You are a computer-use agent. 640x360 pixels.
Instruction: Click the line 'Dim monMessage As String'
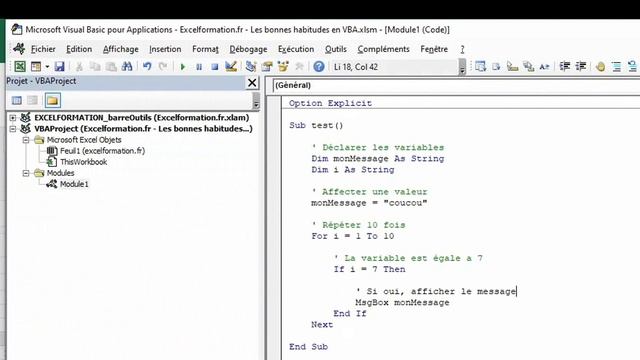378,158
